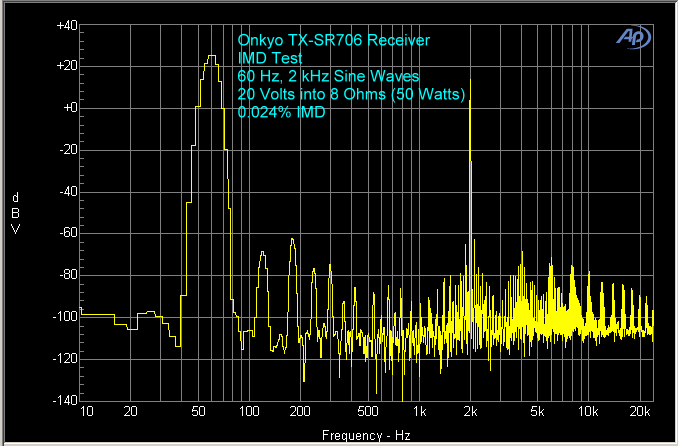This screenshot has width=678, height=446.
Task: Click the '-60' y-axis value
Action: [x=68, y=233]
